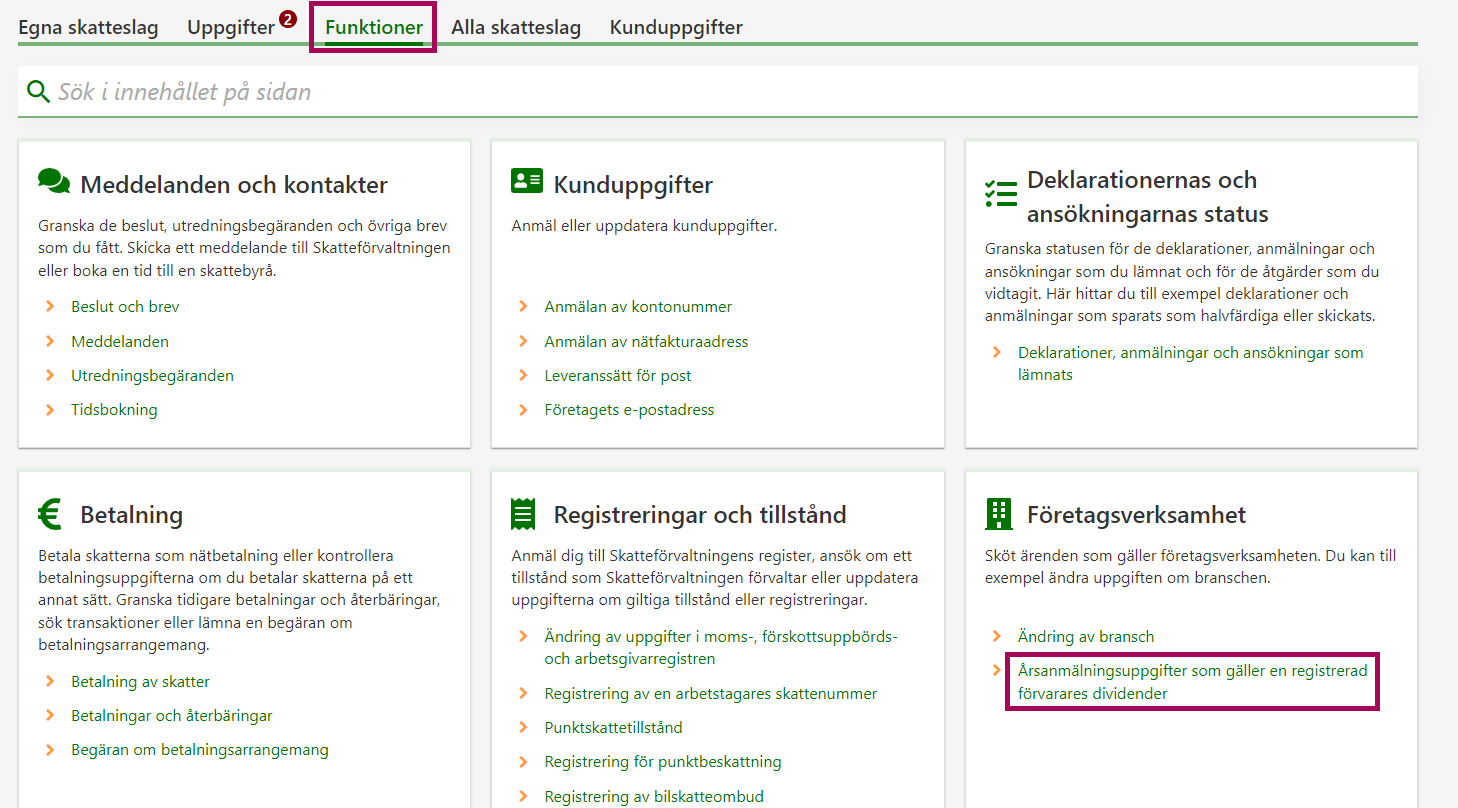Image resolution: width=1458 pixels, height=808 pixels.
Task: Click the building Företagsverksamhet icon
Action: click(998, 514)
